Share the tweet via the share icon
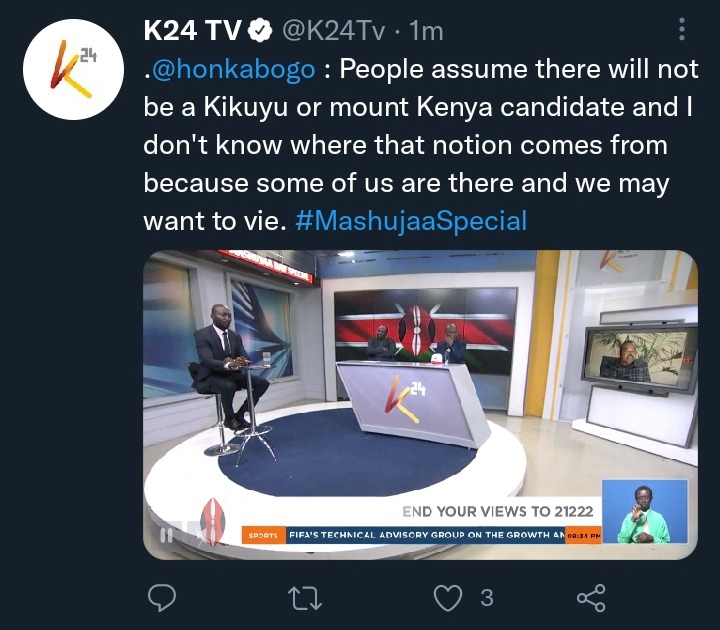The image size is (720, 630). [x=591, y=598]
